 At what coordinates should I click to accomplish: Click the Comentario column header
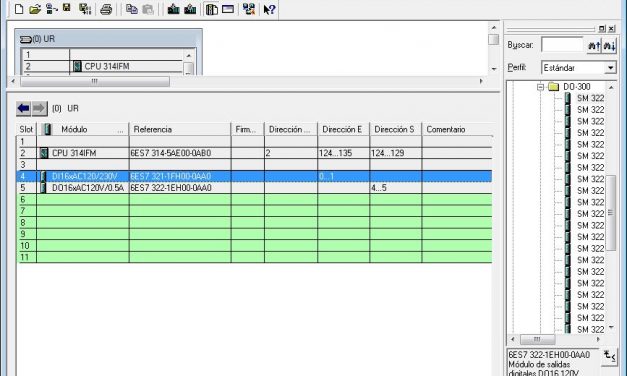tap(457, 129)
